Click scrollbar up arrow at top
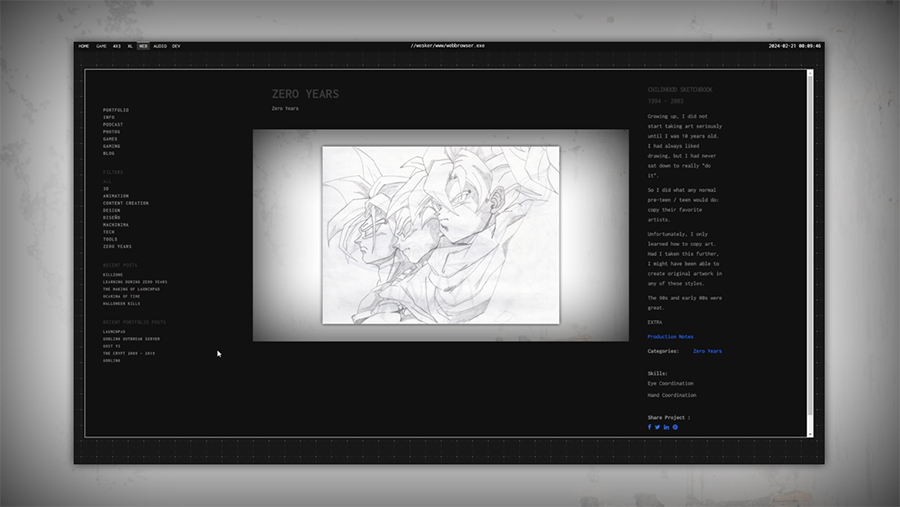Image resolution: width=900 pixels, height=507 pixels. click(x=810, y=73)
